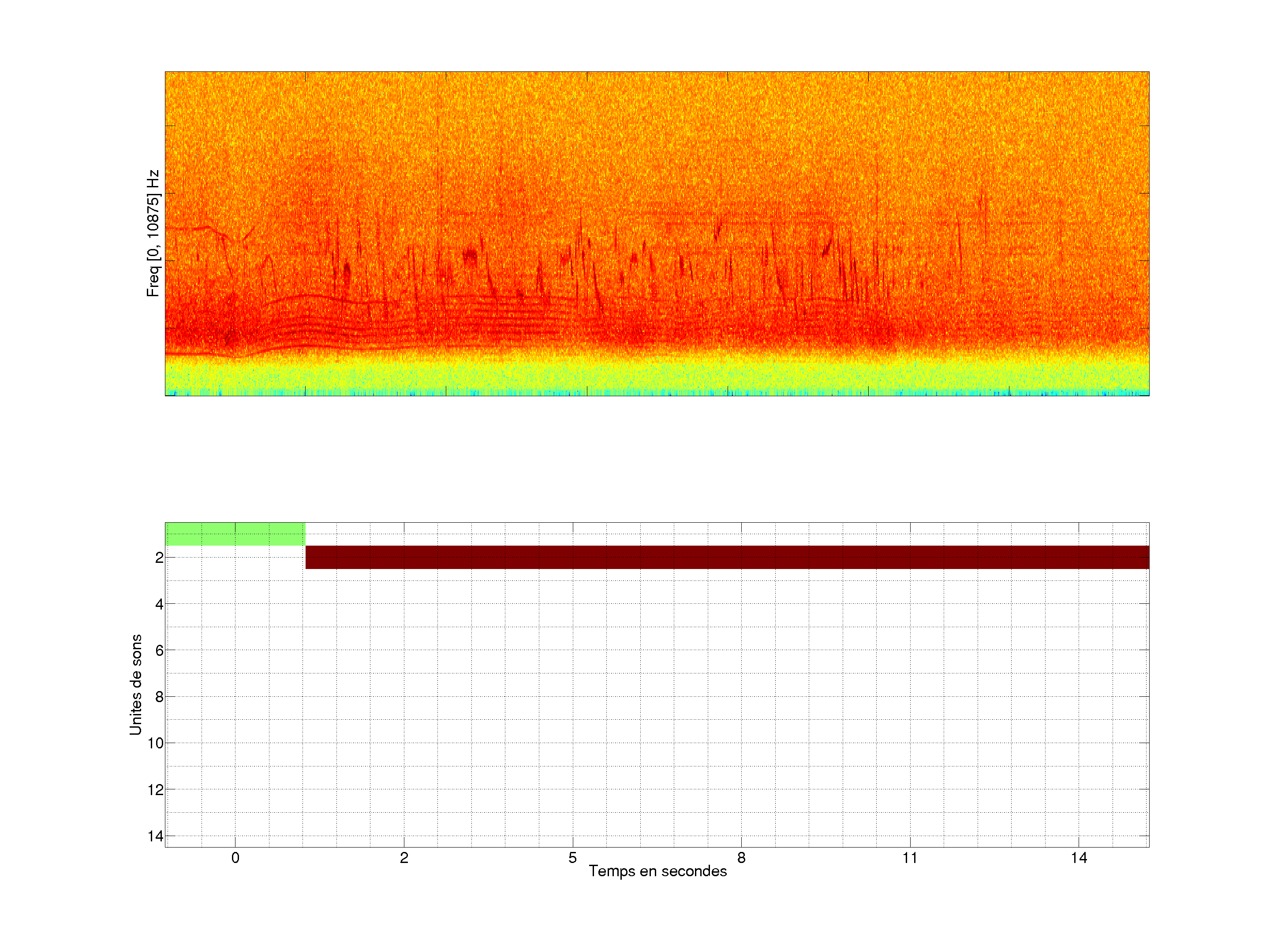
Task: Click the whistle contour at the spectrogram's left edge
Action: coord(190,228)
